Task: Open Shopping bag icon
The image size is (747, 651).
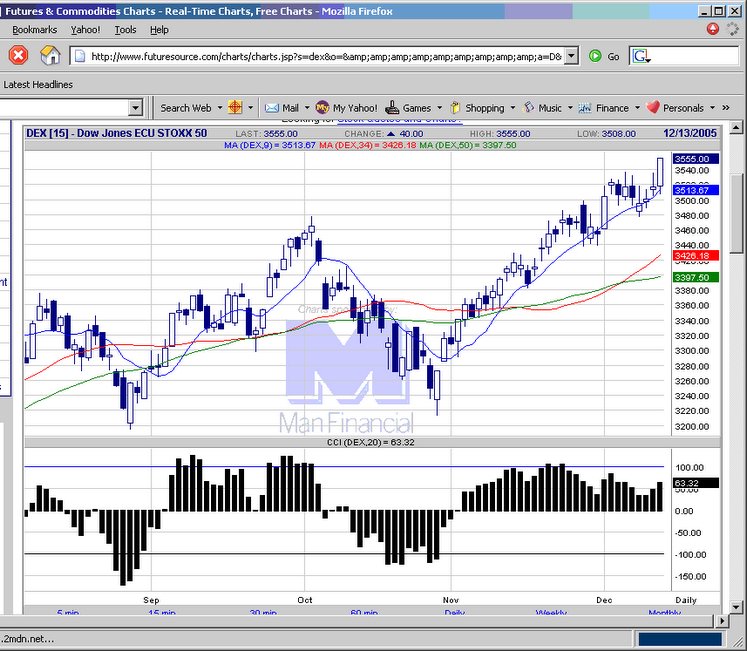Action: [455, 108]
